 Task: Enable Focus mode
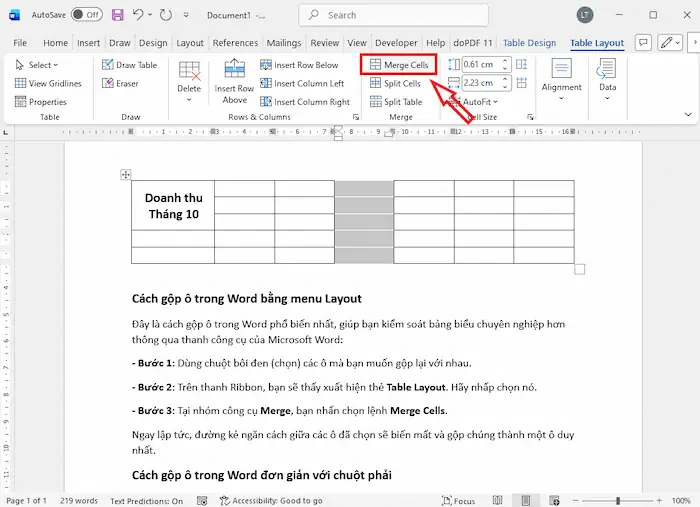pos(458,501)
